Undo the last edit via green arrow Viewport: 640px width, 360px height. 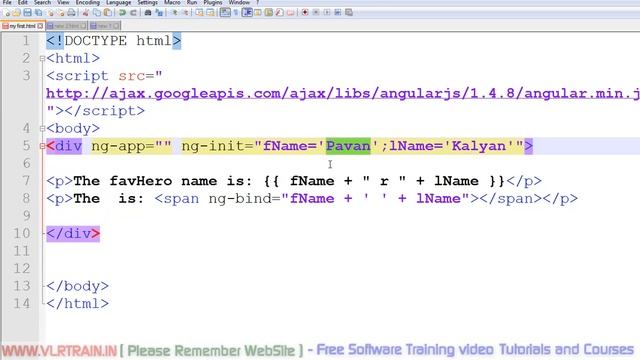(x=122, y=13)
